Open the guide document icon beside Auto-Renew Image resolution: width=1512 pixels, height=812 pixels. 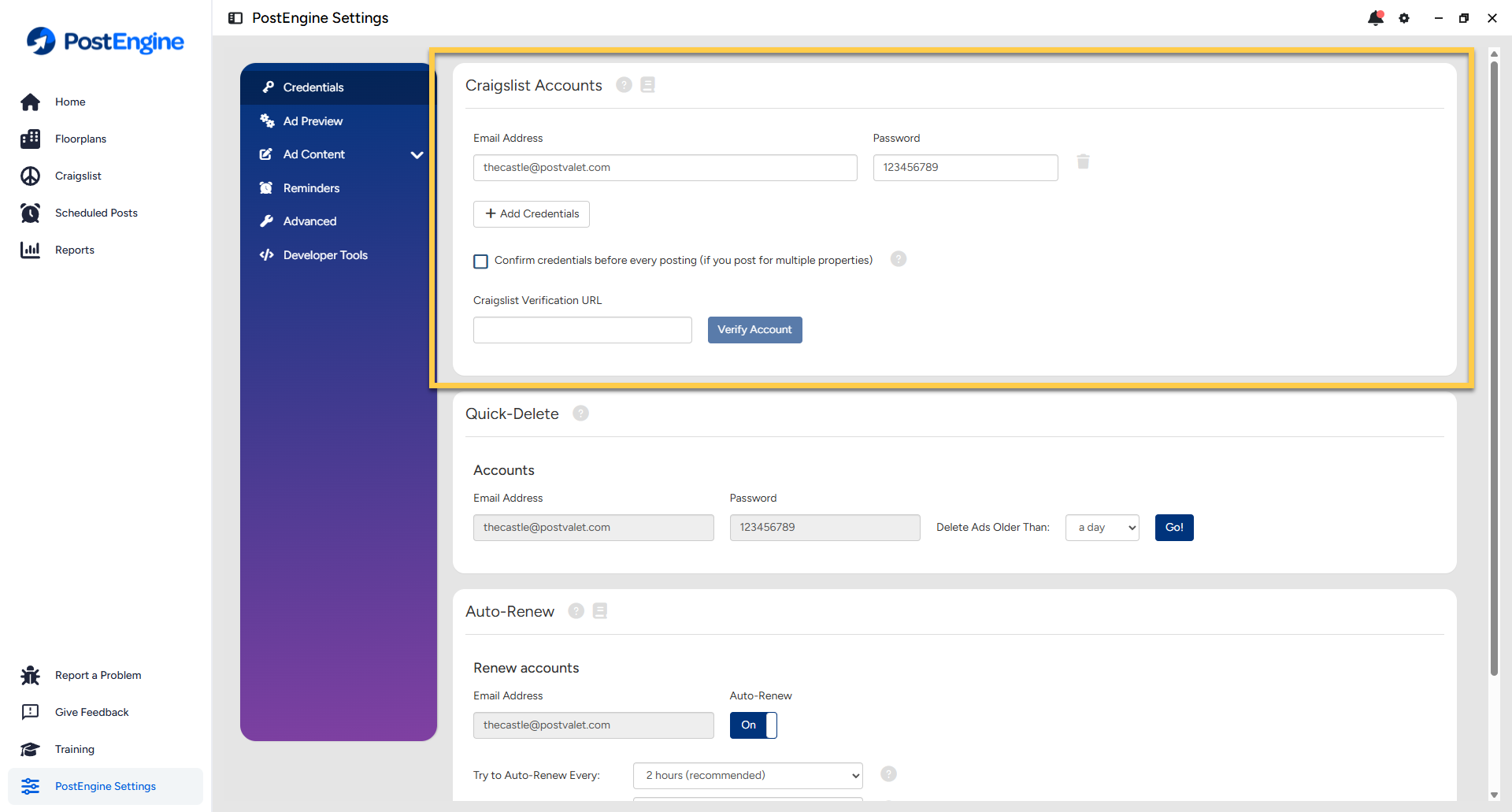tap(600, 611)
